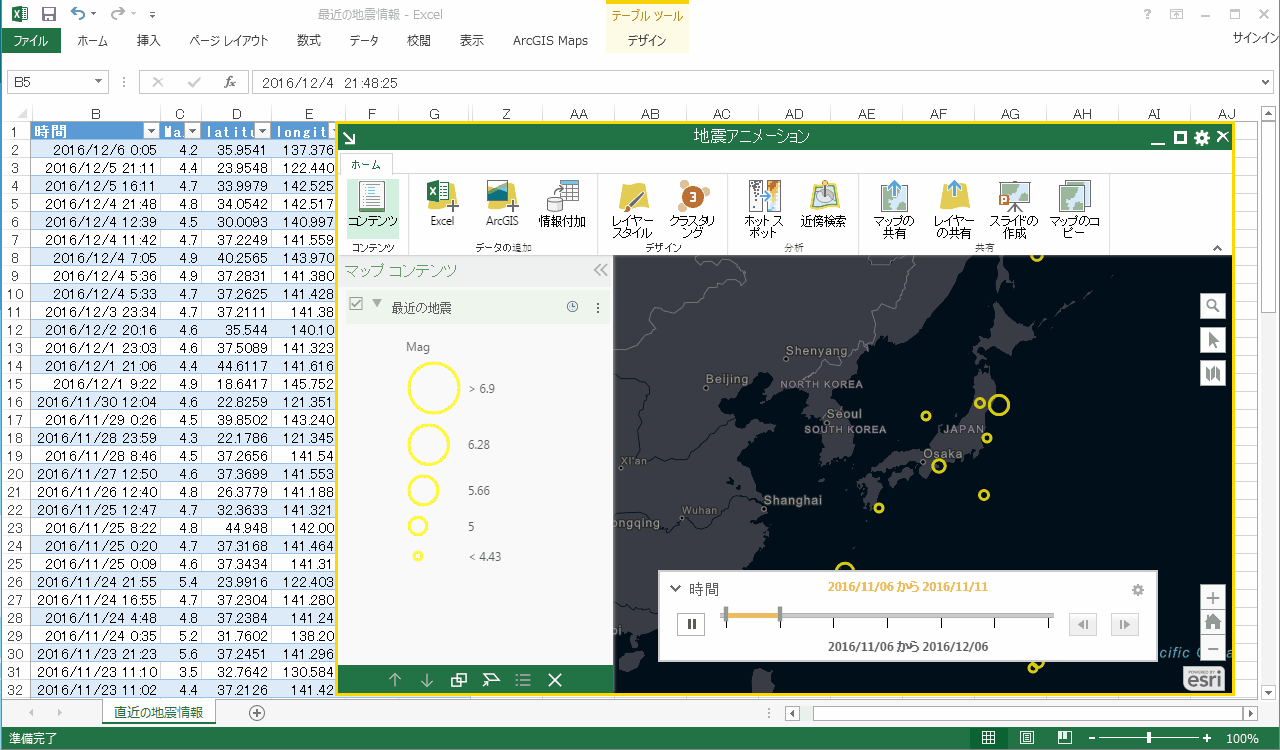Zoom in on the map with plus button
This screenshot has height=750, width=1280.
tap(1213, 598)
